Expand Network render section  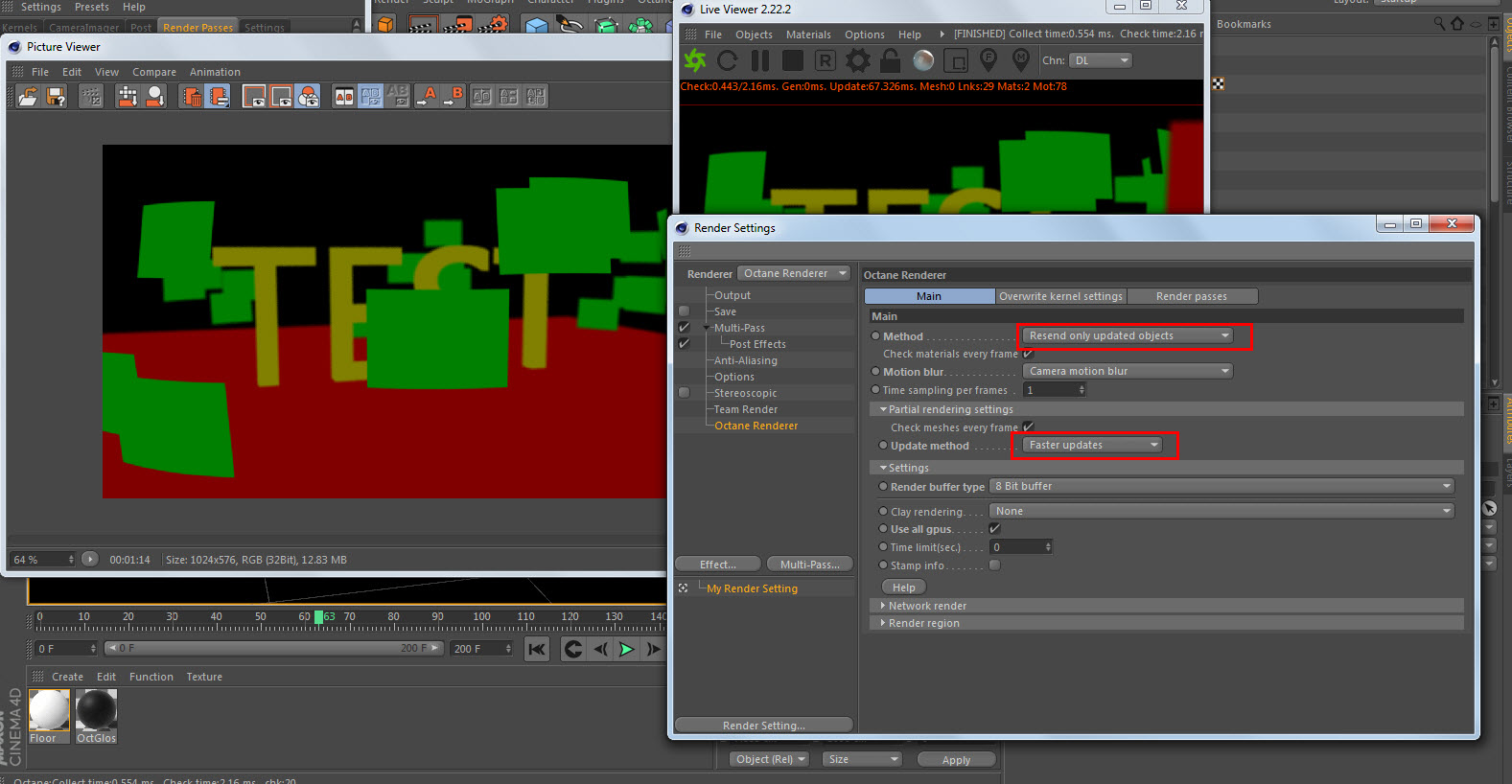[1167, 606]
